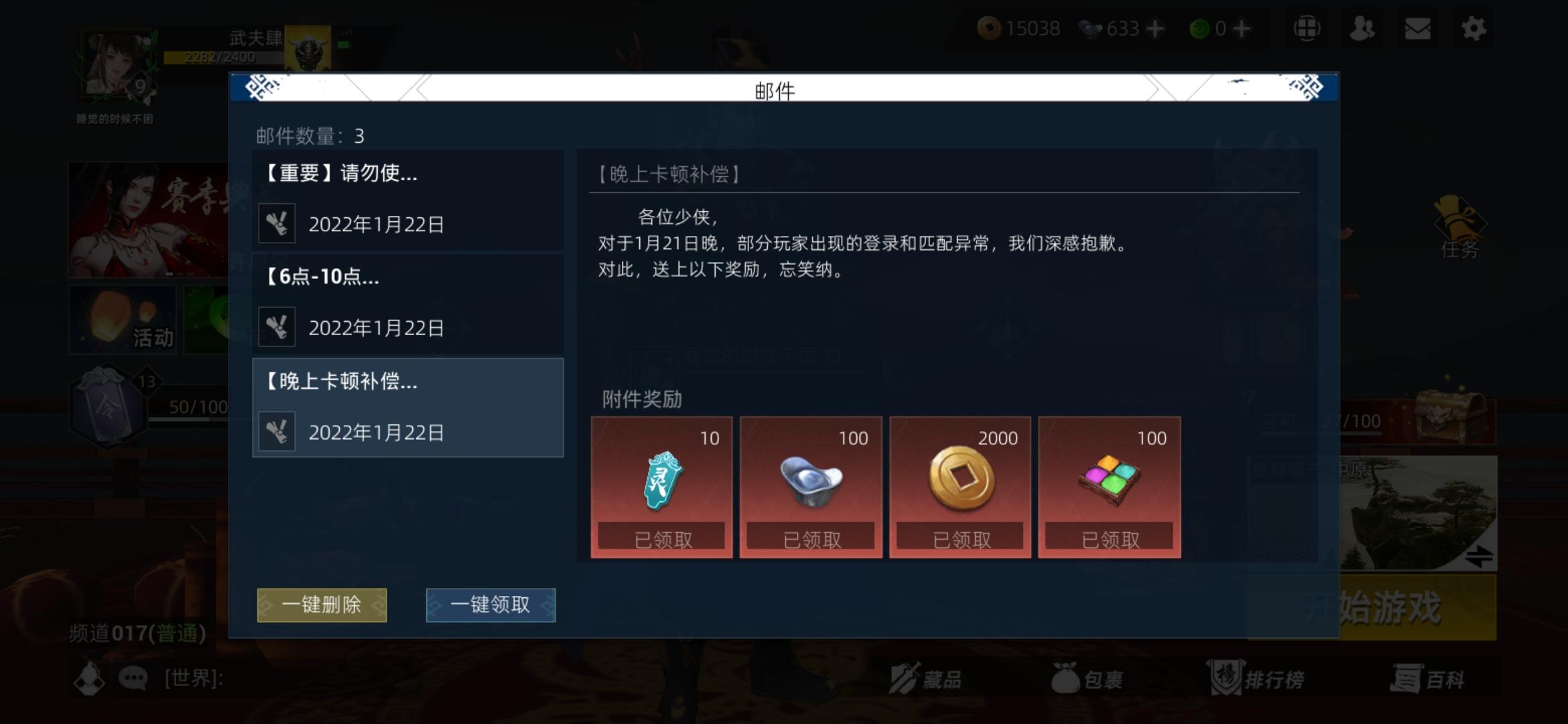Image resolution: width=1568 pixels, height=724 pixels.
Task: Open the settings gear icon
Action: (x=1473, y=29)
